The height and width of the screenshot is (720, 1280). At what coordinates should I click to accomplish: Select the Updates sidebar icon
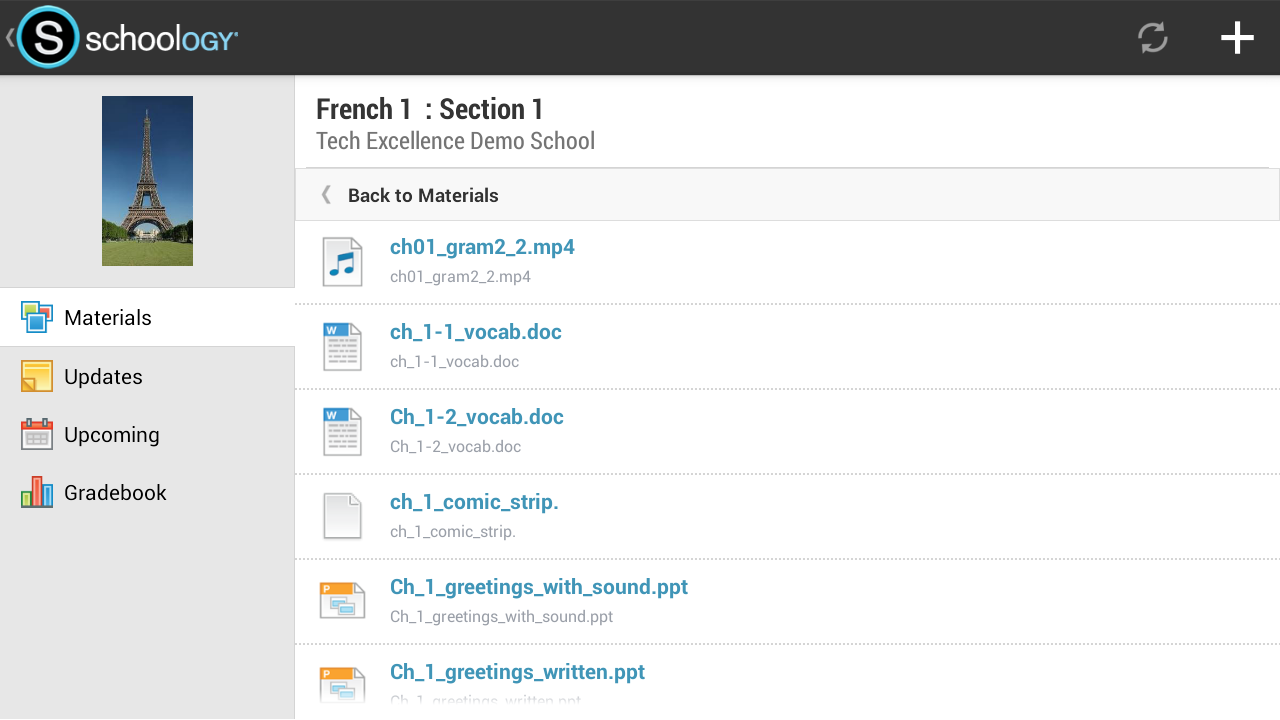36,376
